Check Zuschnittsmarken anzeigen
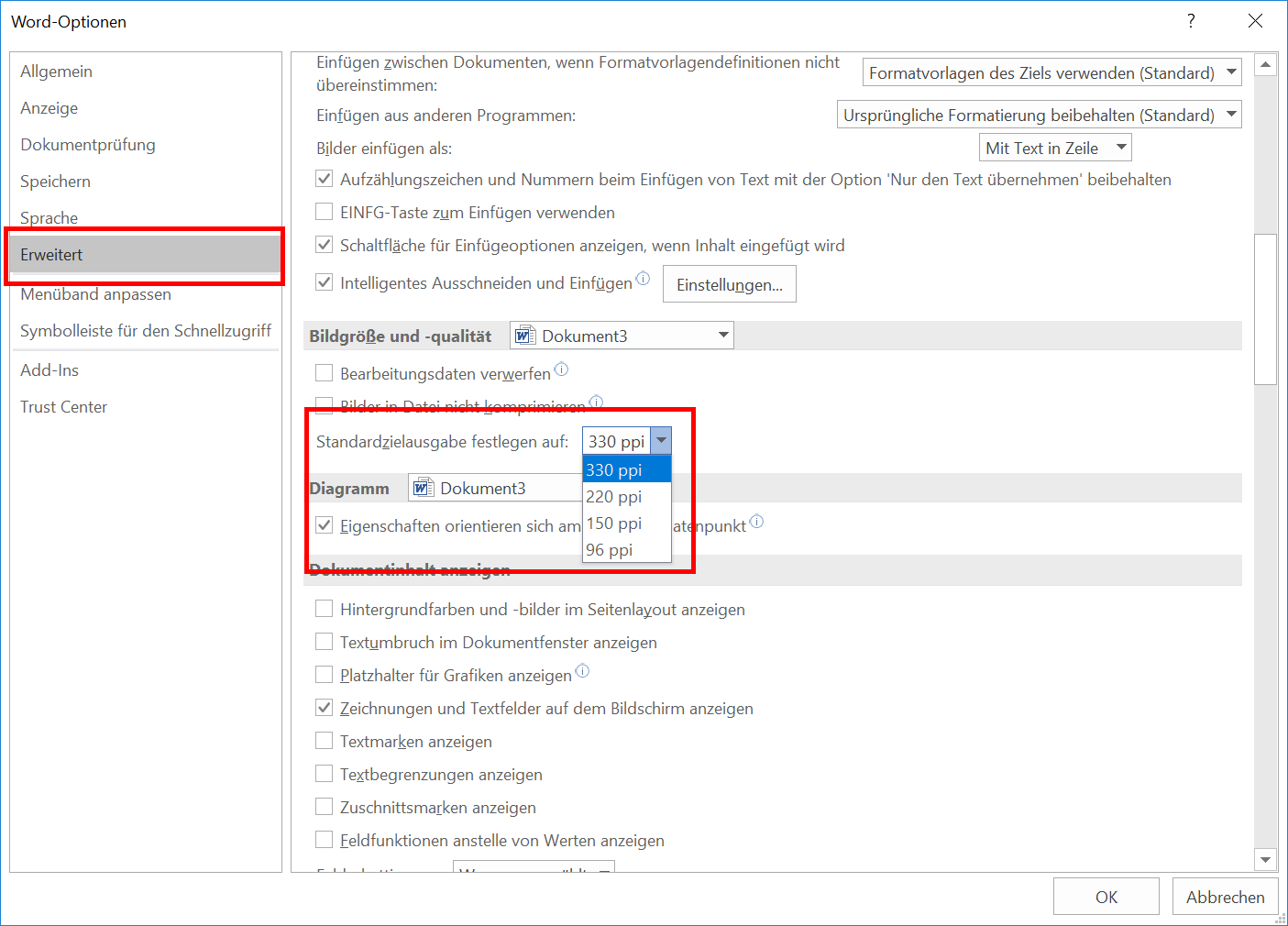Image resolution: width=1288 pixels, height=926 pixels. point(324,807)
